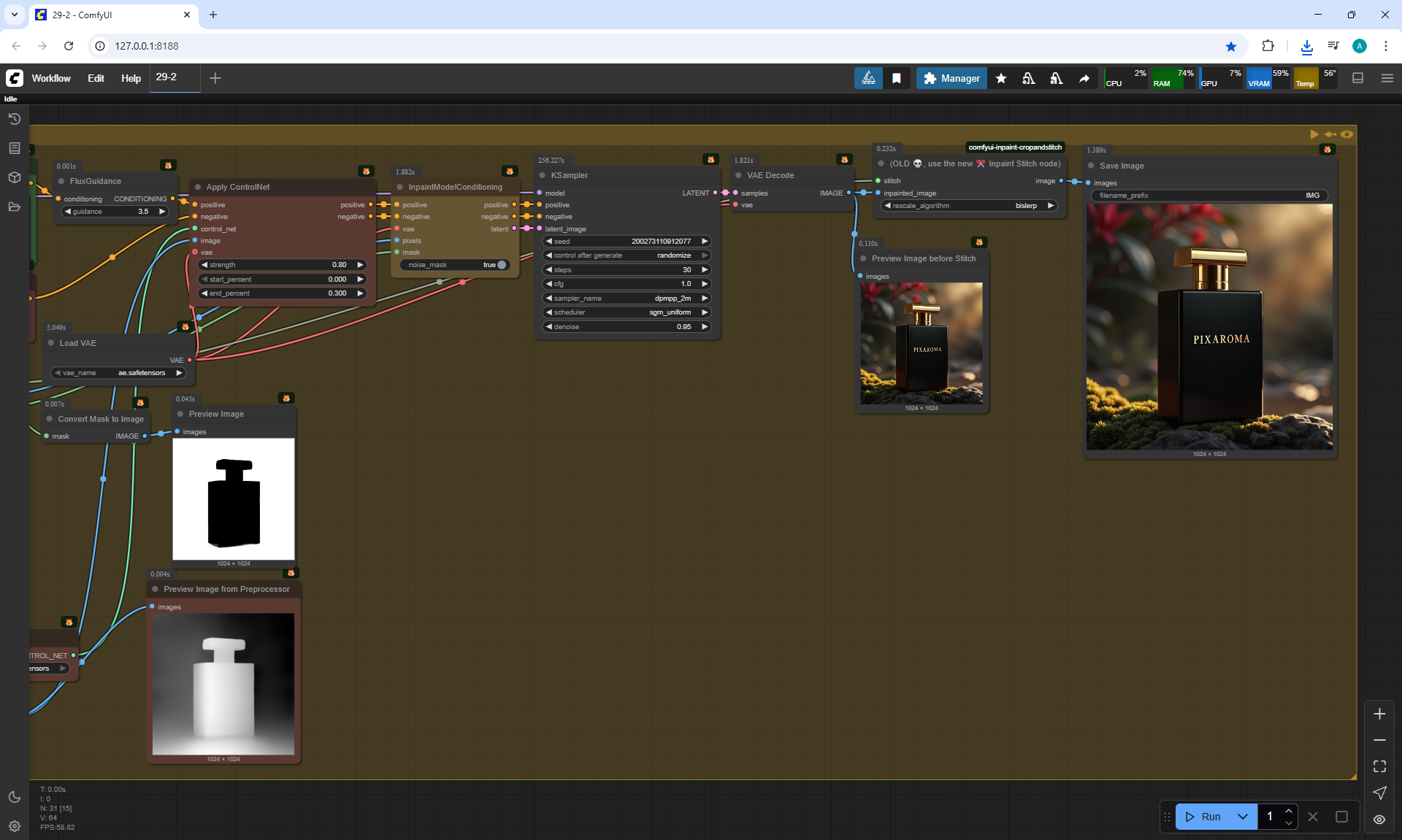Screen dimensions: 1402x840
Task: Click the share arrow icon in toolbar
Action: coord(1084,78)
